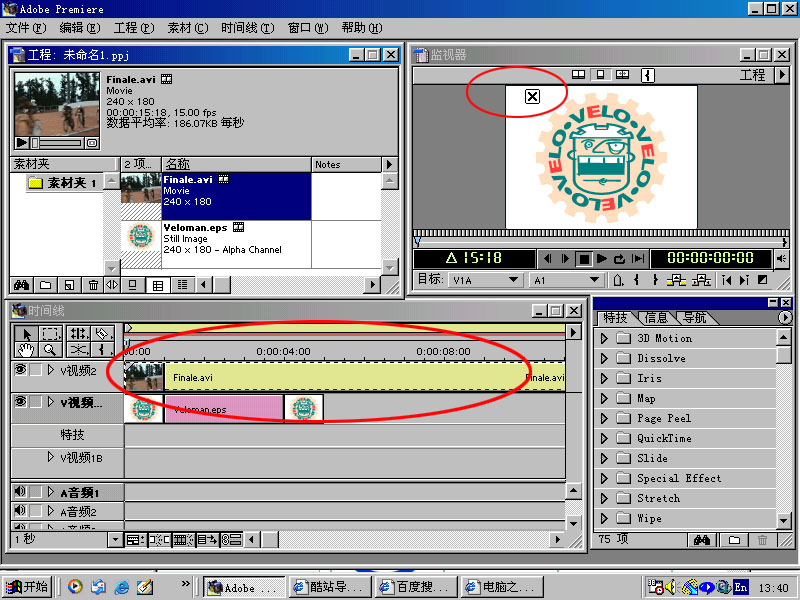The height and width of the screenshot is (600, 800).
Task: Click the Mark In icon in monitor
Action: pos(636,280)
